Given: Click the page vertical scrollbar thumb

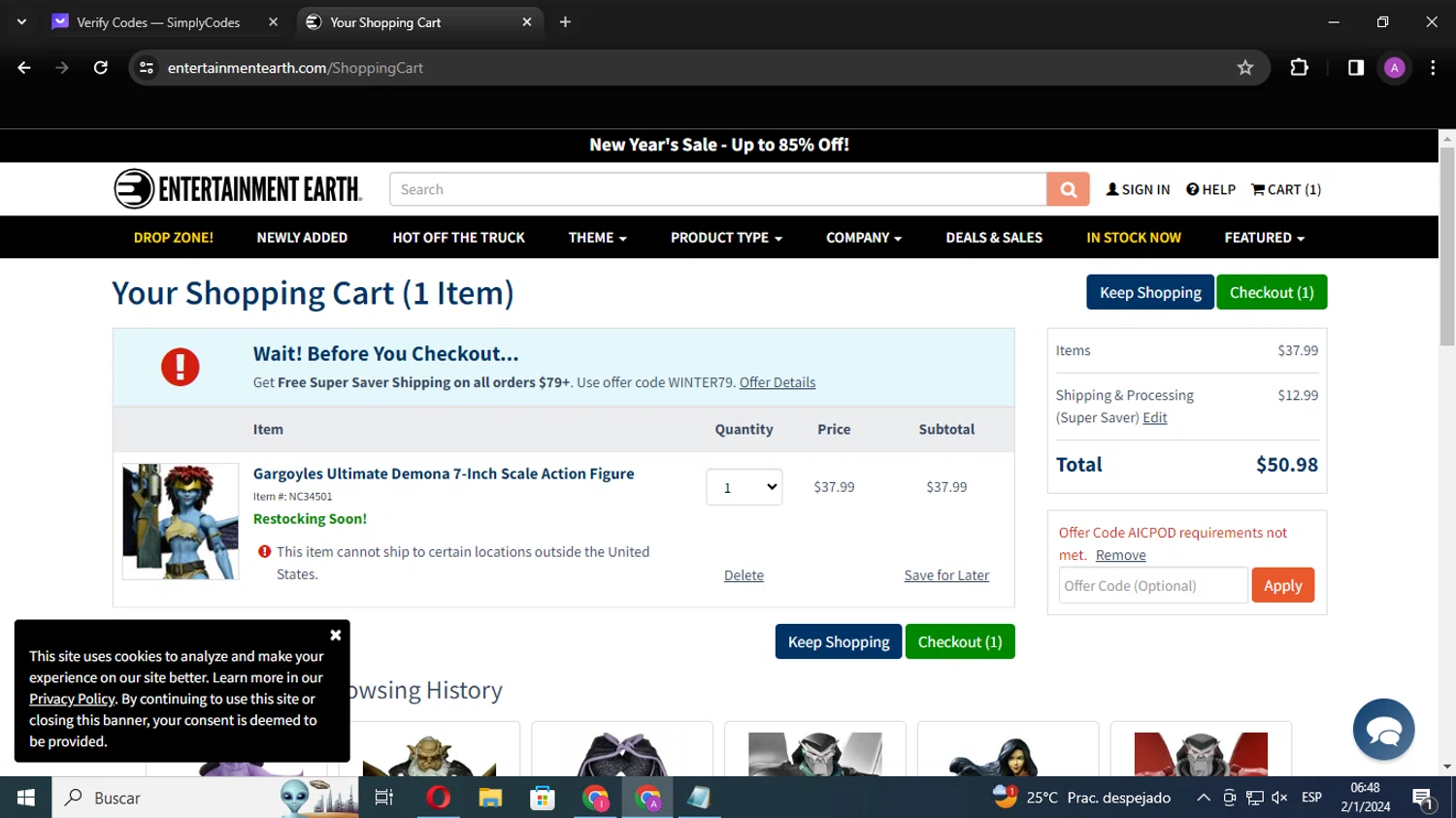Looking at the screenshot, I should pyautogui.click(x=1447, y=246).
